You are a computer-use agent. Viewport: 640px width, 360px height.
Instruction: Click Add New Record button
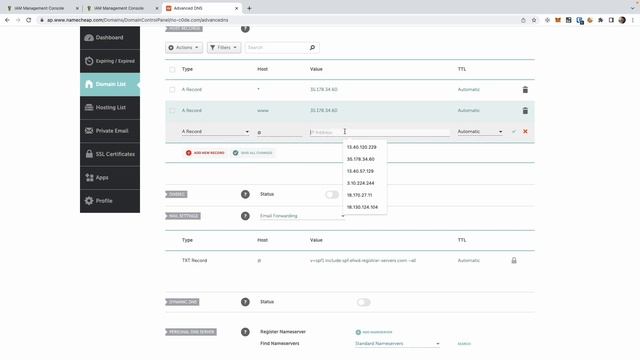(x=205, y=153)
